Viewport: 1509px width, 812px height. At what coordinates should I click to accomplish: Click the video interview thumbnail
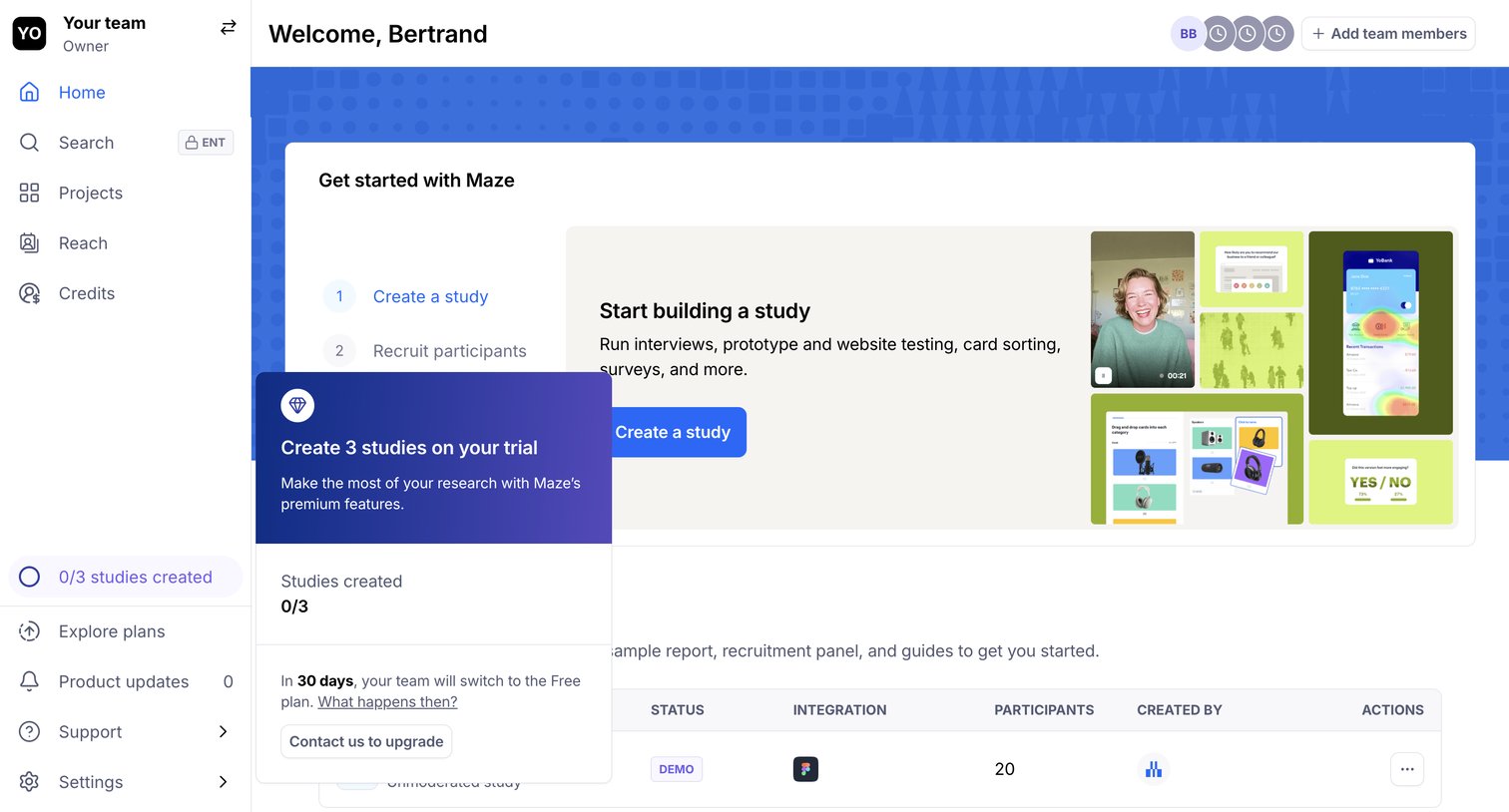(x=1143, y=309)
